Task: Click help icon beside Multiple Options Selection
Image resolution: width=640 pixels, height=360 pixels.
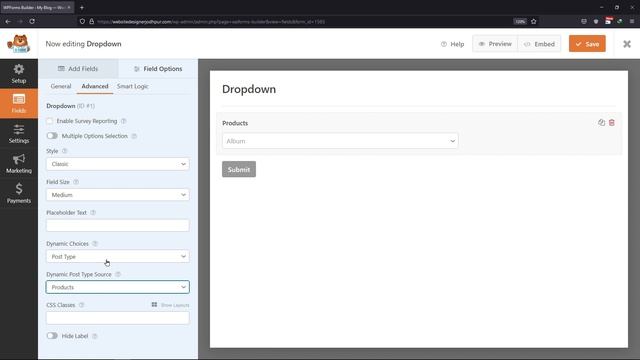Action: click(134, 136)
